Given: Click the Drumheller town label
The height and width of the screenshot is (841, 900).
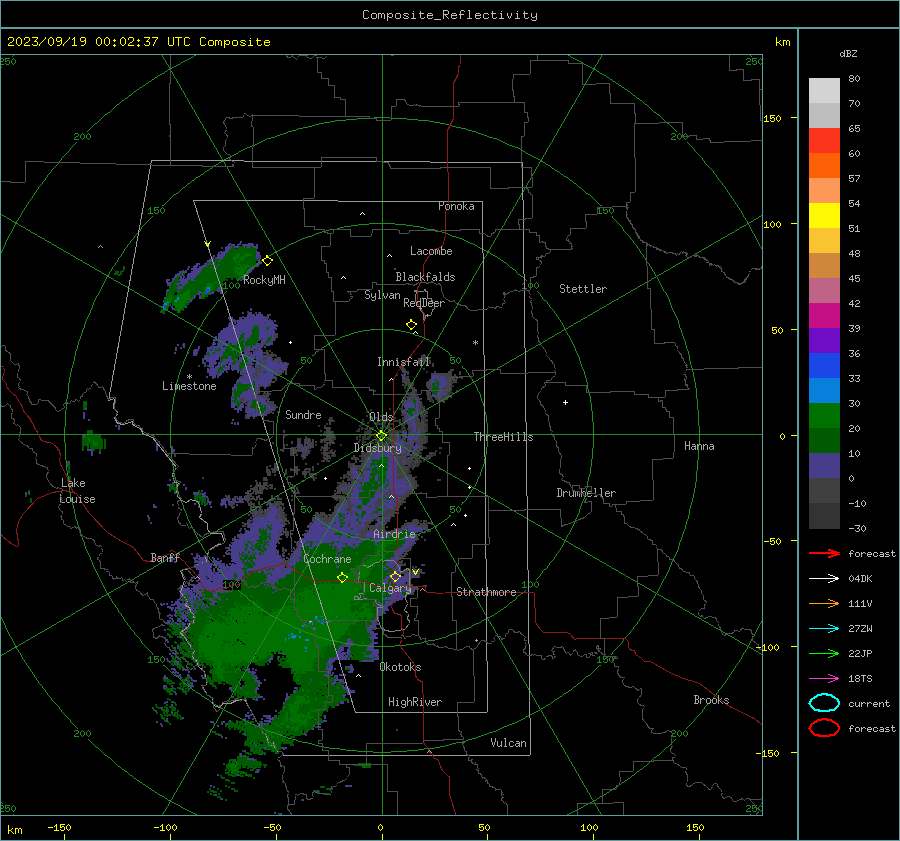Looking at the screenshot, I should (586, 493).
